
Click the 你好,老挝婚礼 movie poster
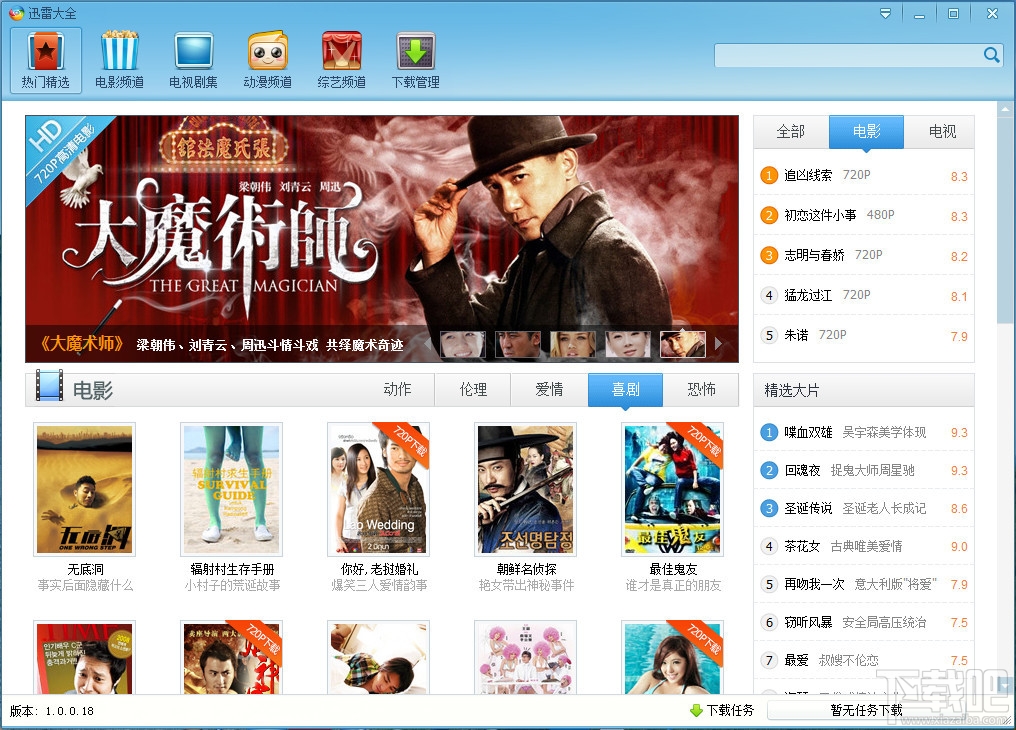point(378,489)
